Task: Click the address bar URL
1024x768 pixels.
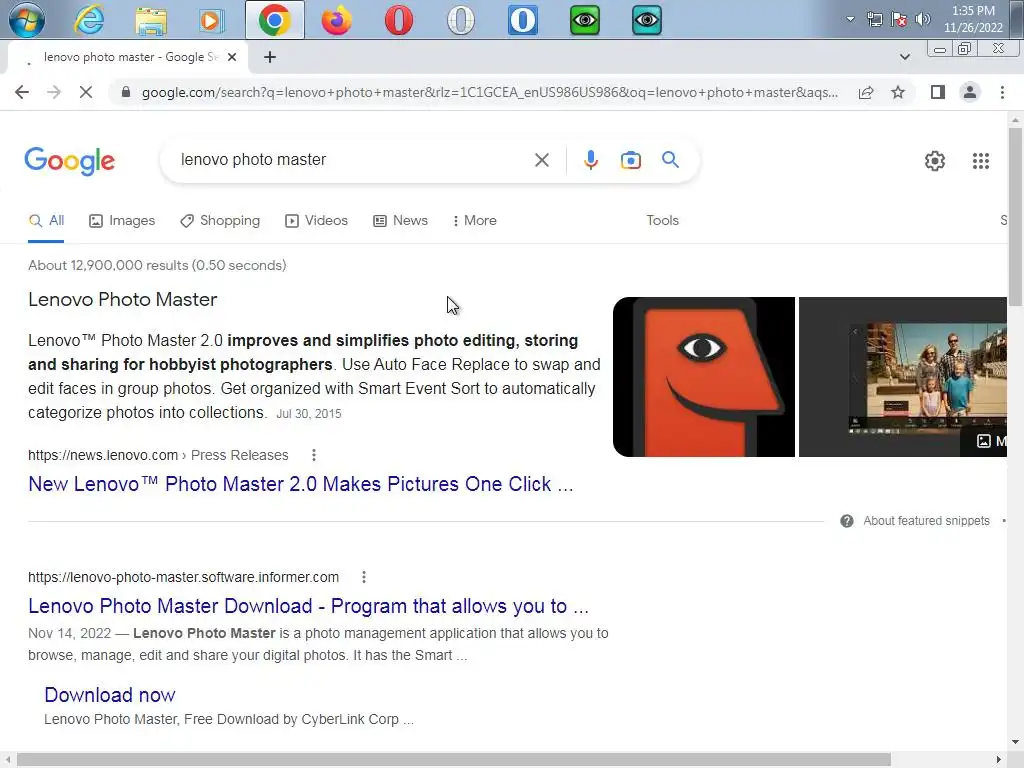Action: [490, 92]
